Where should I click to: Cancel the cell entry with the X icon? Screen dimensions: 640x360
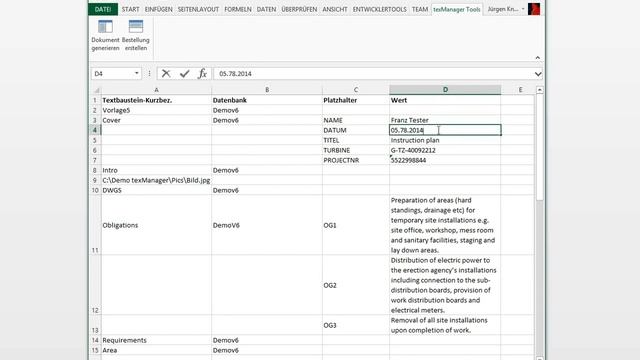pos(166,73)
